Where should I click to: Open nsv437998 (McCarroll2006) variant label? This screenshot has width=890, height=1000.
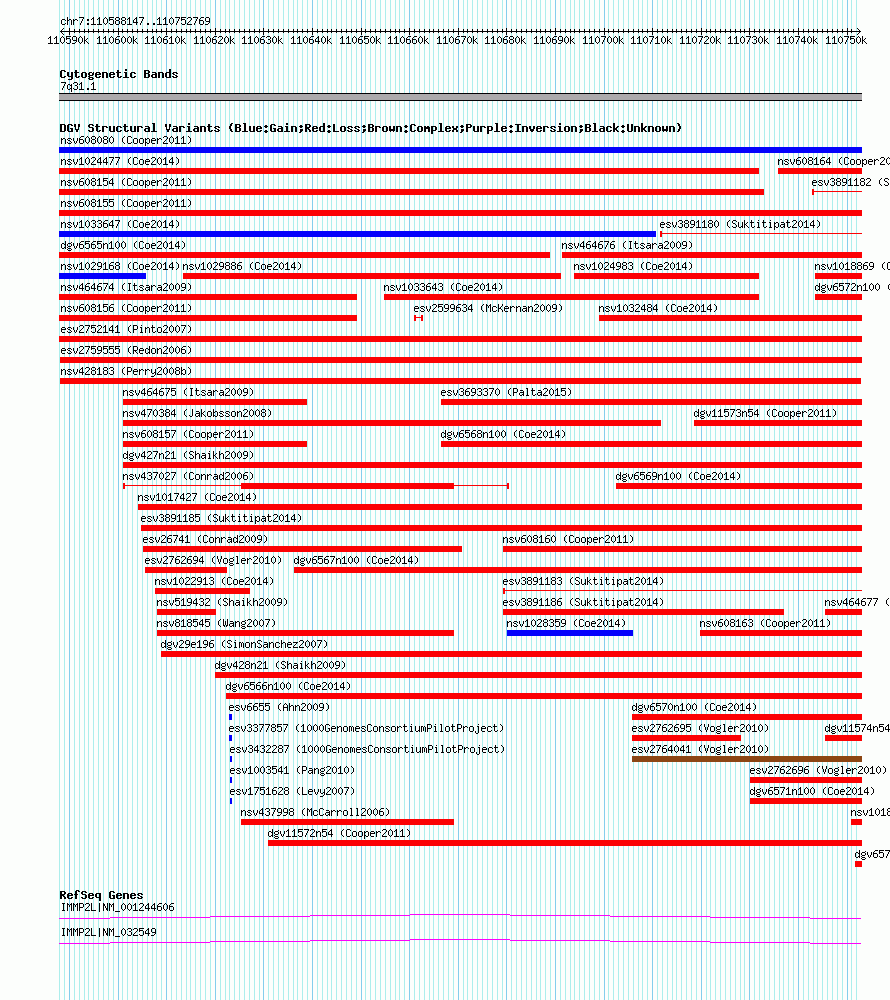[x=315, y=814]
